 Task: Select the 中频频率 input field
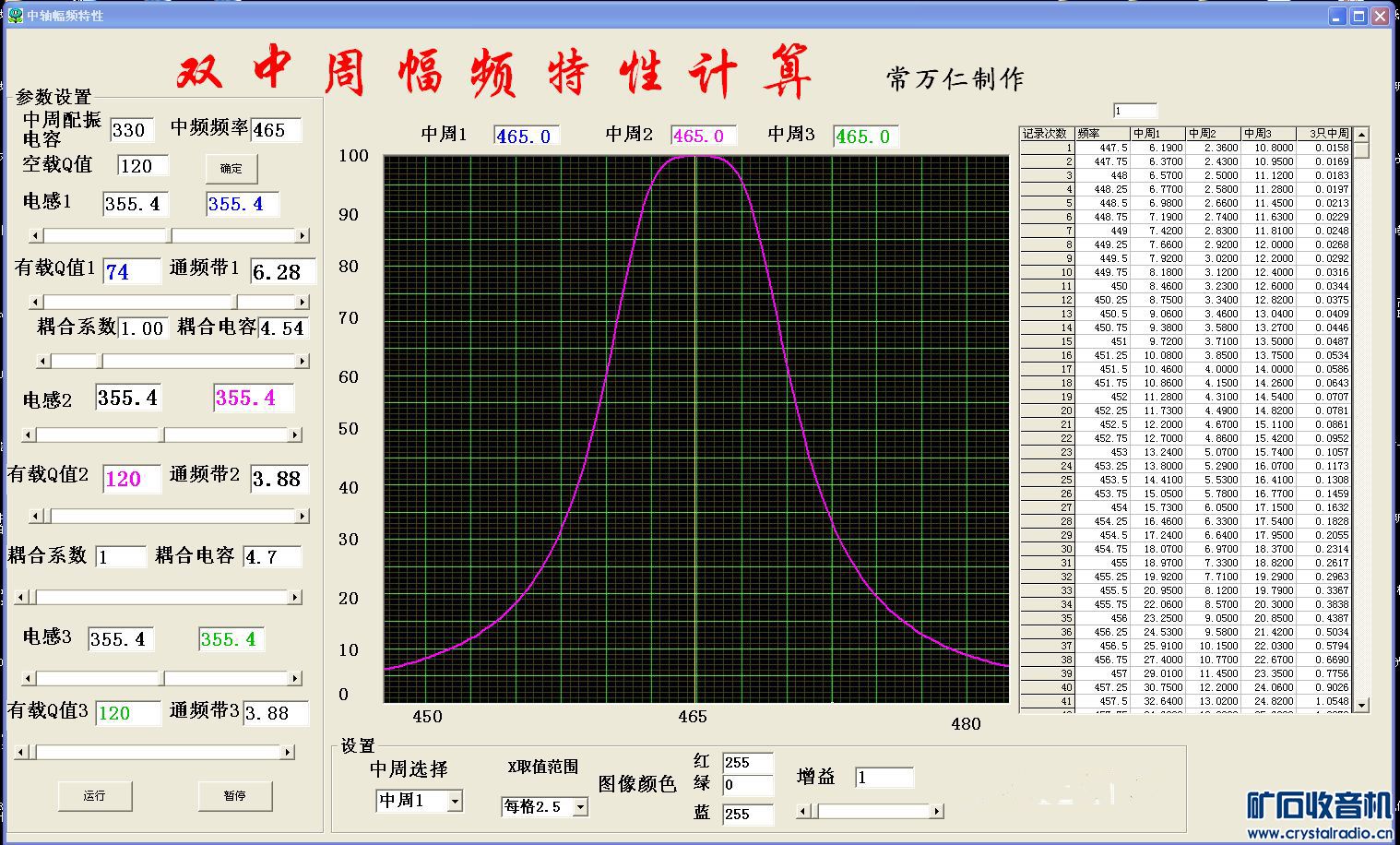coord(276,130)
